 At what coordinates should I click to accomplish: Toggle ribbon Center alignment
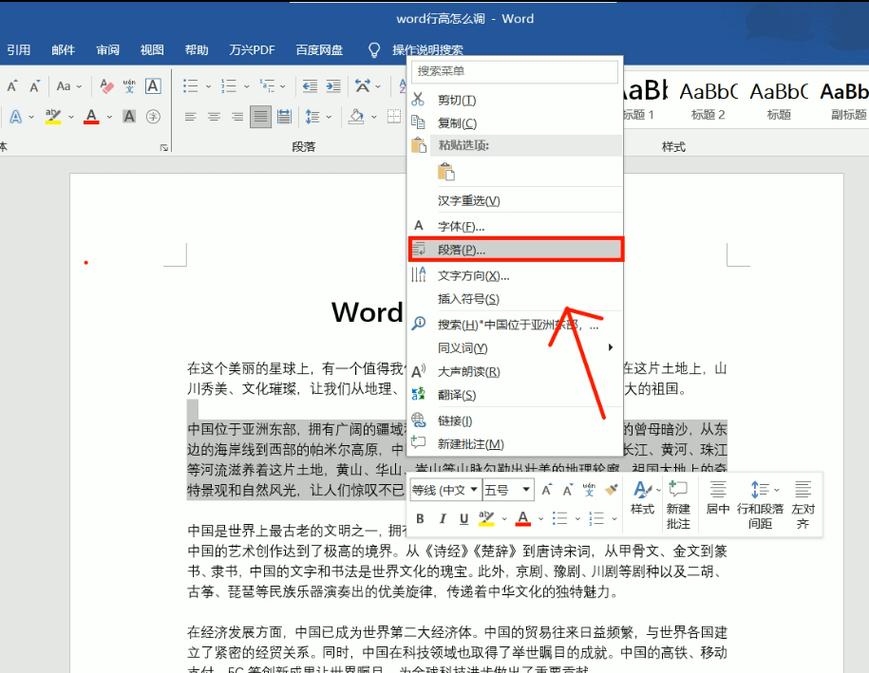coord(214,116)
